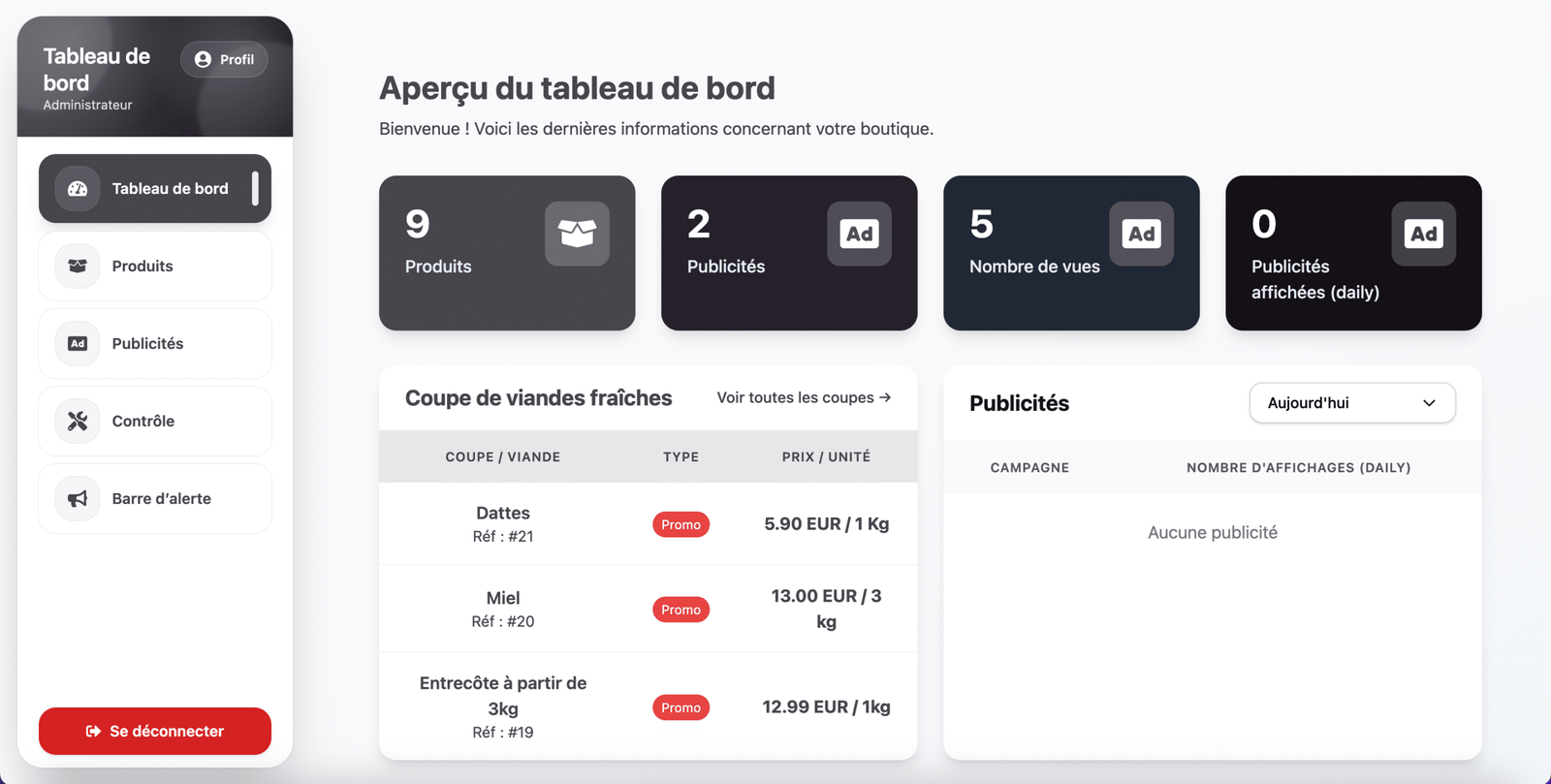The height and width of the screenshot is (784, 1551).
Task: Click the open box icon on Produits card
Action: pyautogui.click(x=577, y=234)
